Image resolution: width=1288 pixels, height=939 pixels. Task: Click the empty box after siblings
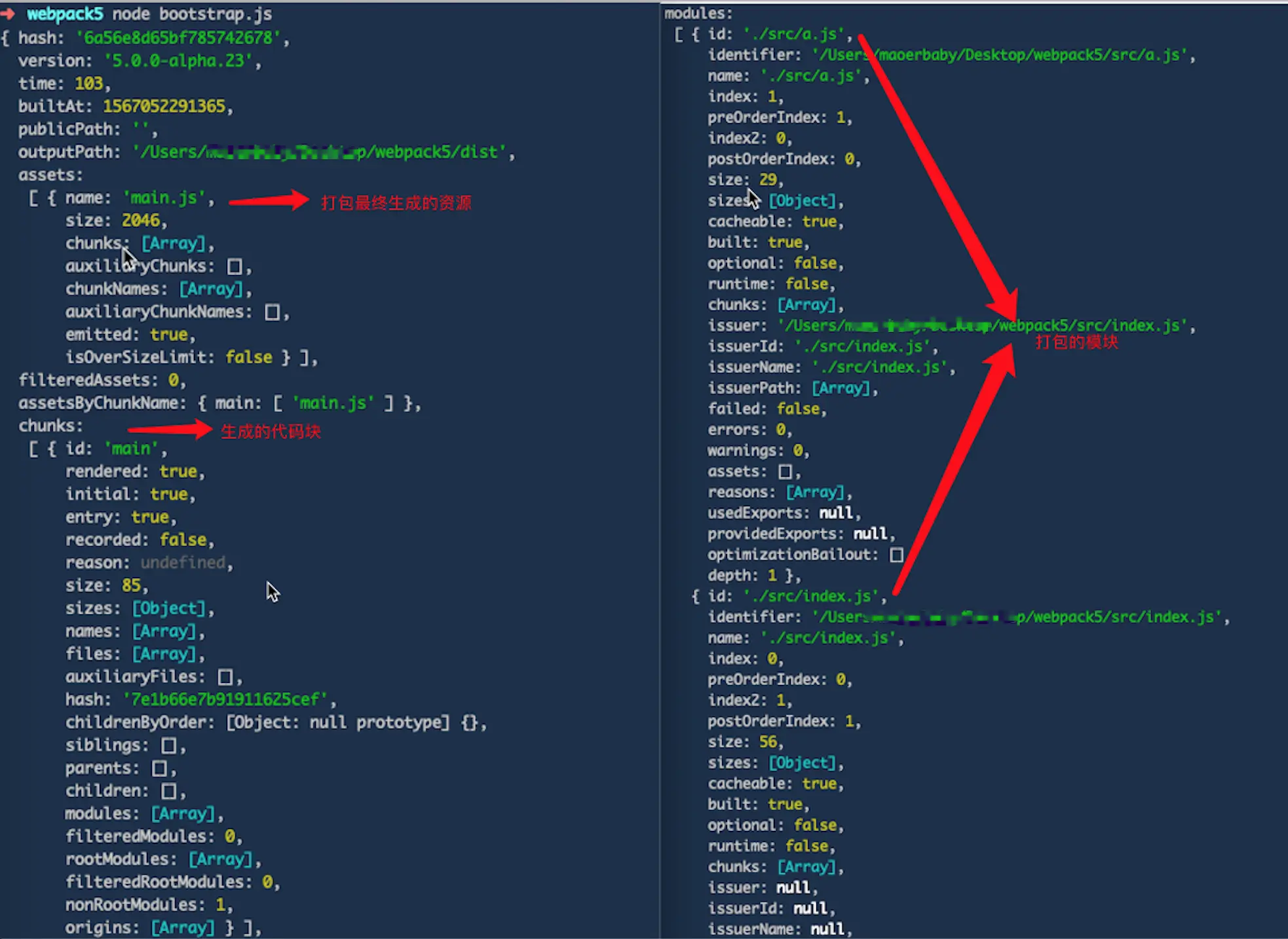(168, 746)
